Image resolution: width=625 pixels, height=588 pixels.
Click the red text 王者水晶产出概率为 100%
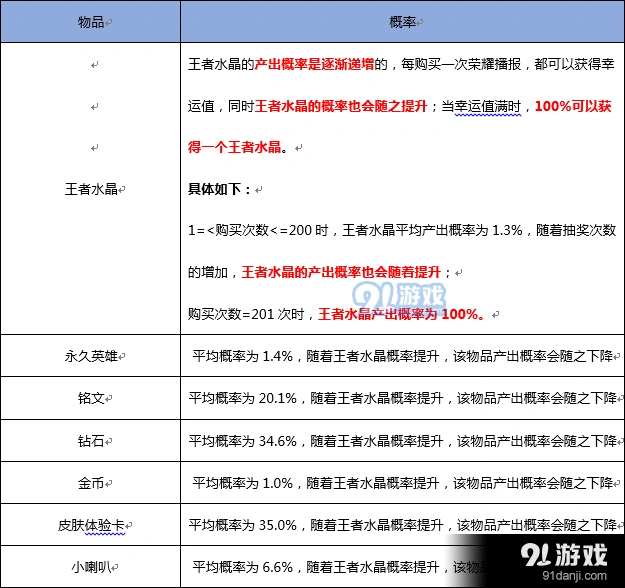point(399,314)
